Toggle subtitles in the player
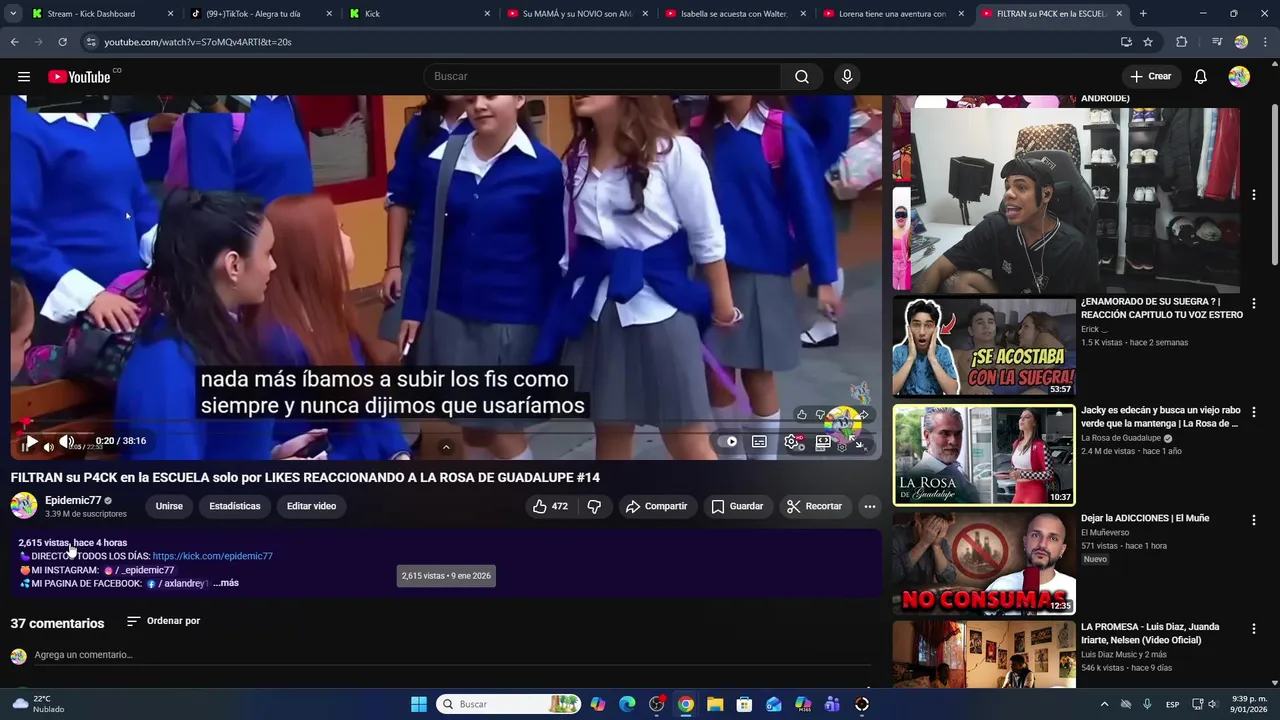The height and width of the screenshot is (720, 1280). [759, 441]
